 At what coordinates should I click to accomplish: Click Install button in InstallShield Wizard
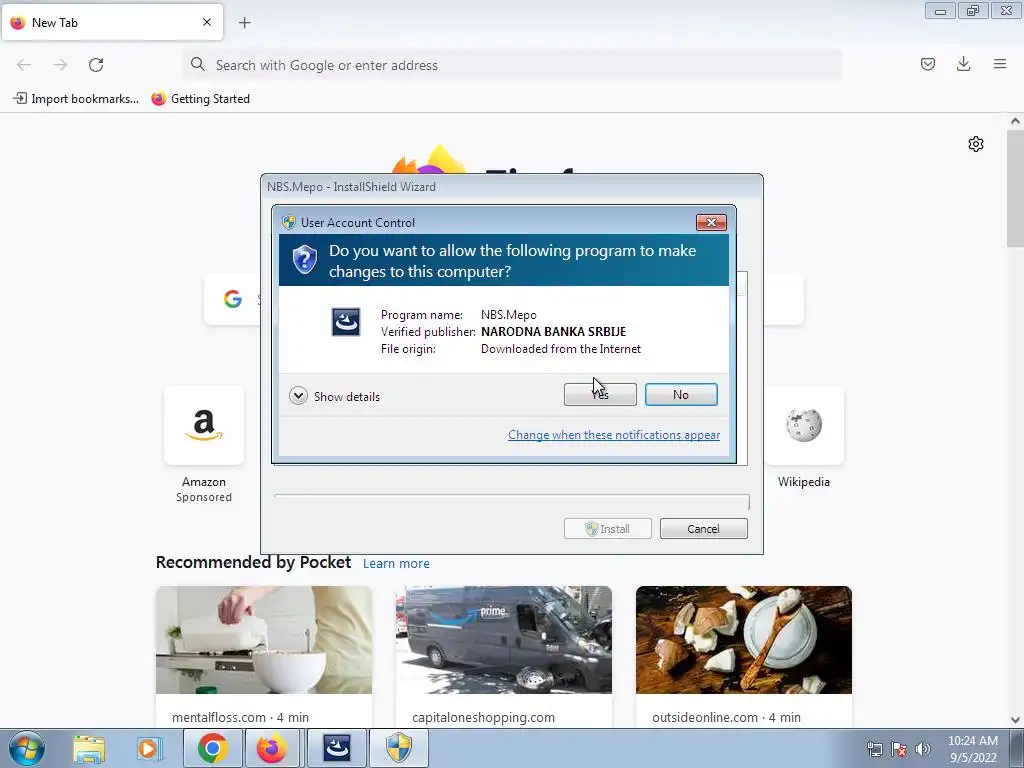[x=607, y=528]
